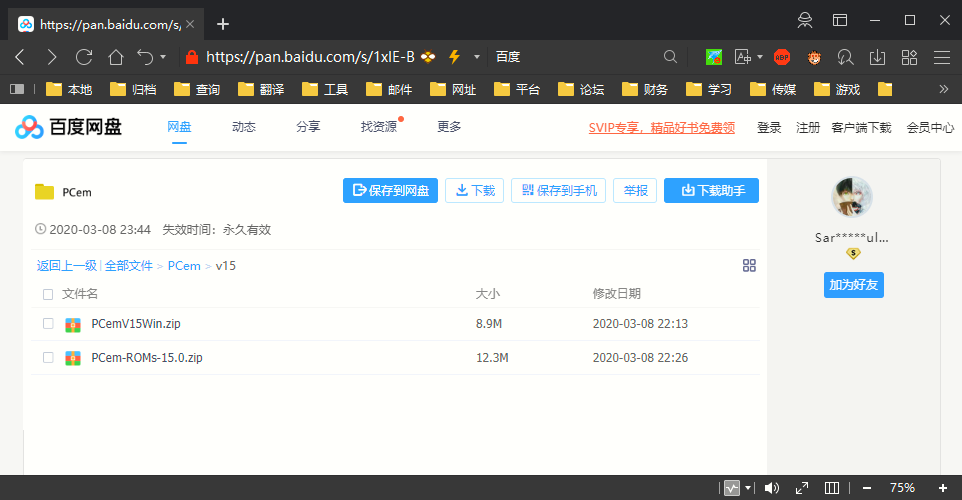Go forward with the forward arrow
This screenshot has height=500, width=962.
click(52, 57)
